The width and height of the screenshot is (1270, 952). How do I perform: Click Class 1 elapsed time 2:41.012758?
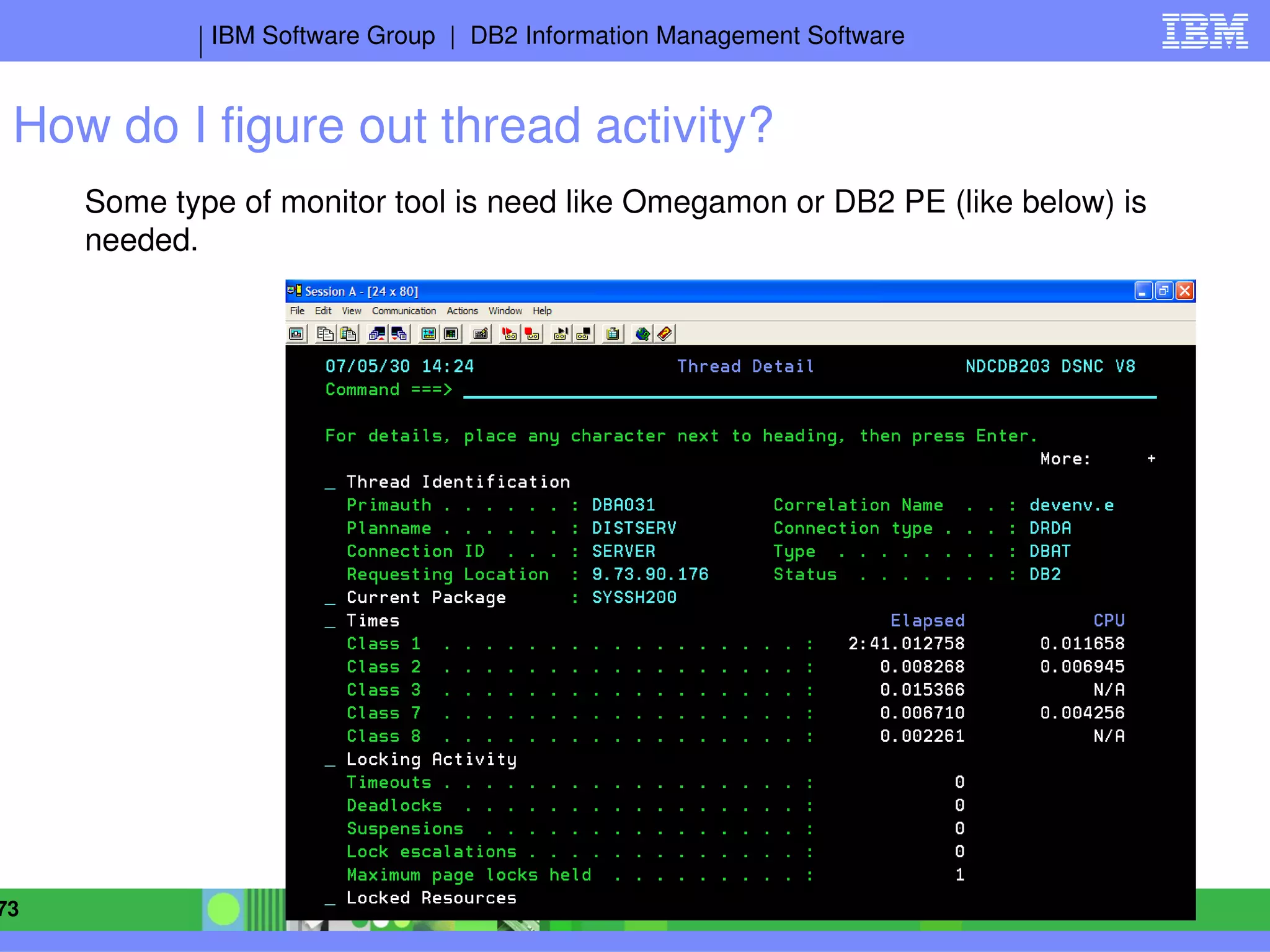coord(906,644)
